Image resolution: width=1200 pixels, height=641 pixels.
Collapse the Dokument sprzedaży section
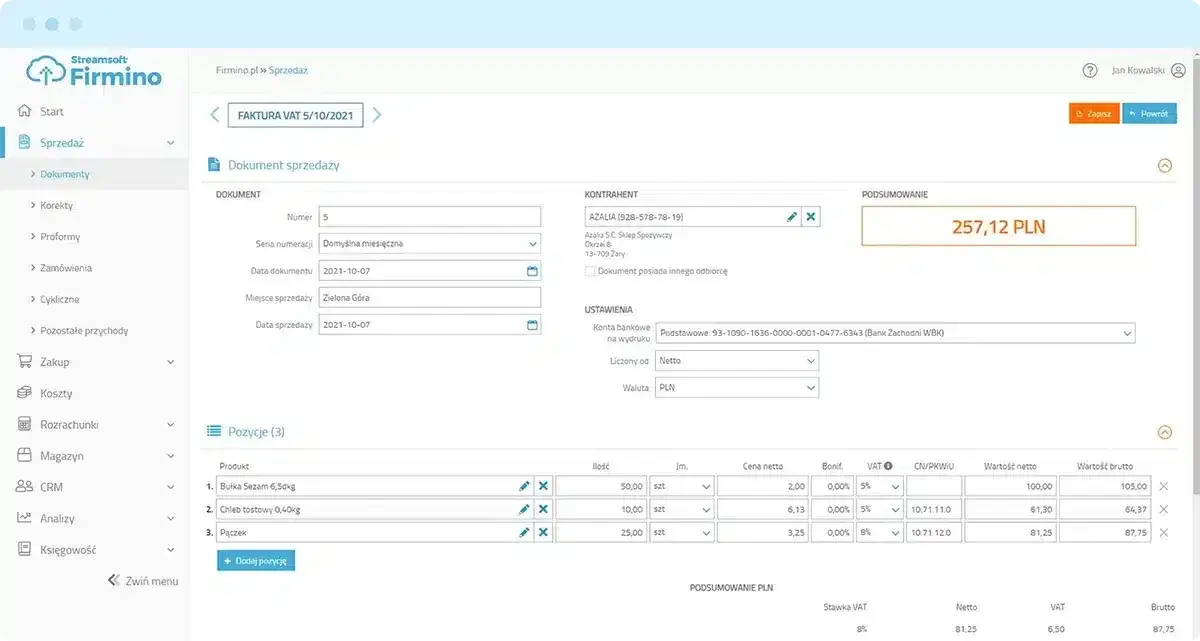click(x=1164, y=166)
